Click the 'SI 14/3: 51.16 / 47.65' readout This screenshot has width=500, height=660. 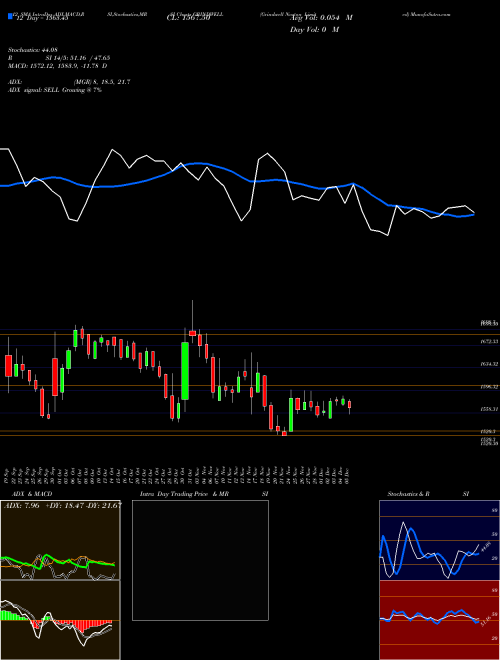point(78,58)
